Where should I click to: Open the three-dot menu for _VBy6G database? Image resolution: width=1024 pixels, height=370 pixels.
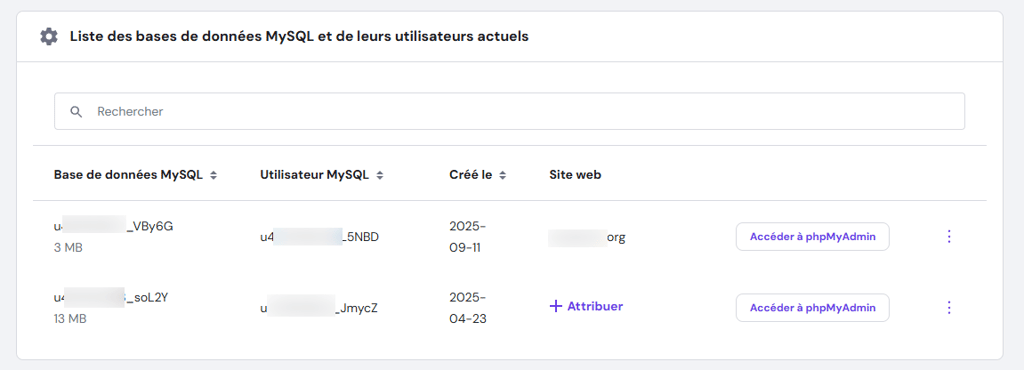(949, 237)
